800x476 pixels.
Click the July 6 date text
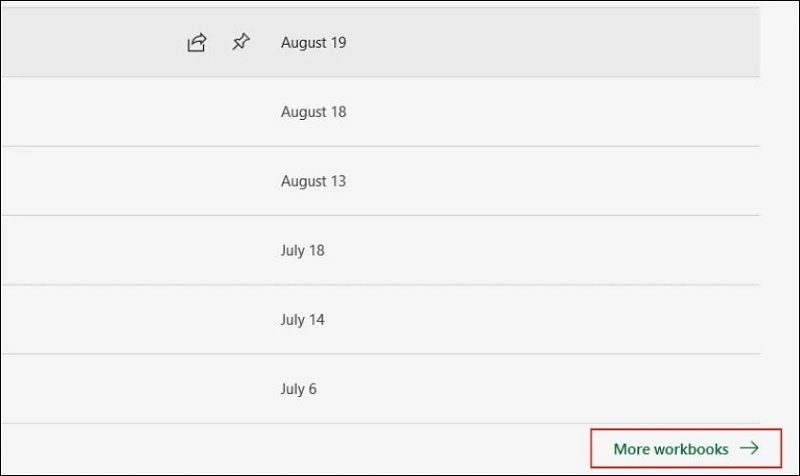click(x=298, y=389)
